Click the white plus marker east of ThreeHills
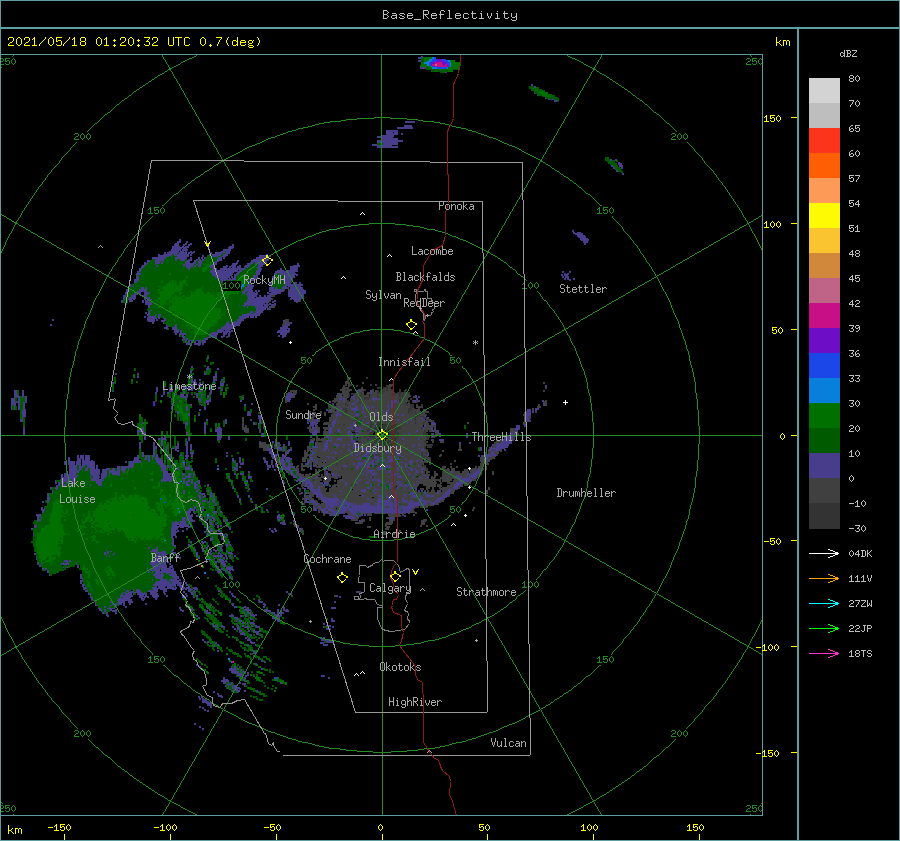The image size is (900, 841). pos(565,402)
